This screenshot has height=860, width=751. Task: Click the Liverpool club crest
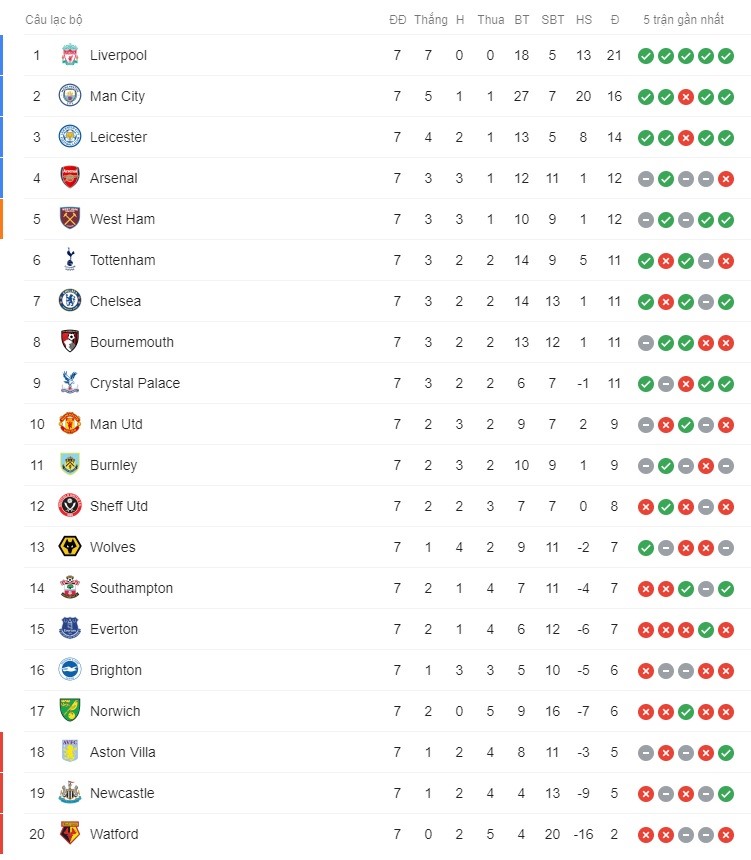(x=70, y=55)
